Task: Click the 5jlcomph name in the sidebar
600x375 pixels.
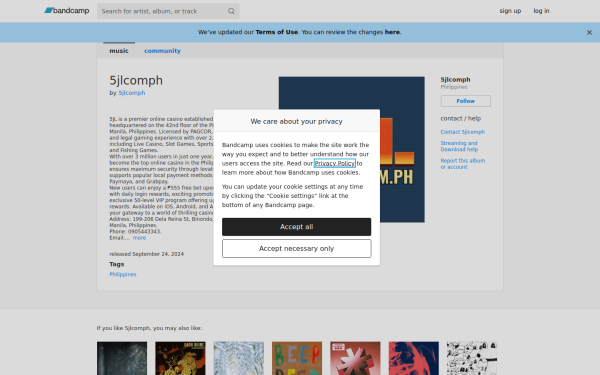Action: (455, 80)
